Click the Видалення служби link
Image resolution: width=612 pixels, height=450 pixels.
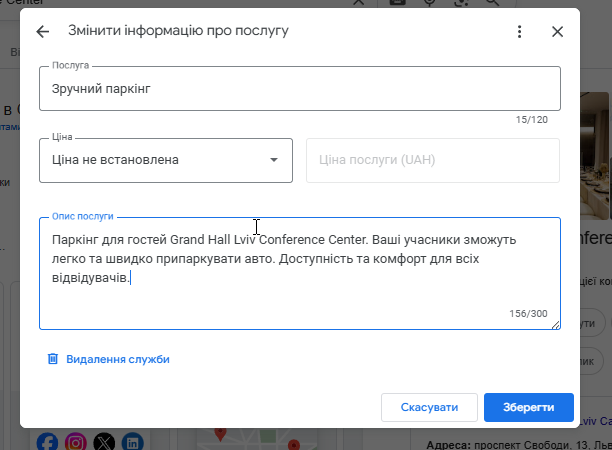(x=117, y=359)
